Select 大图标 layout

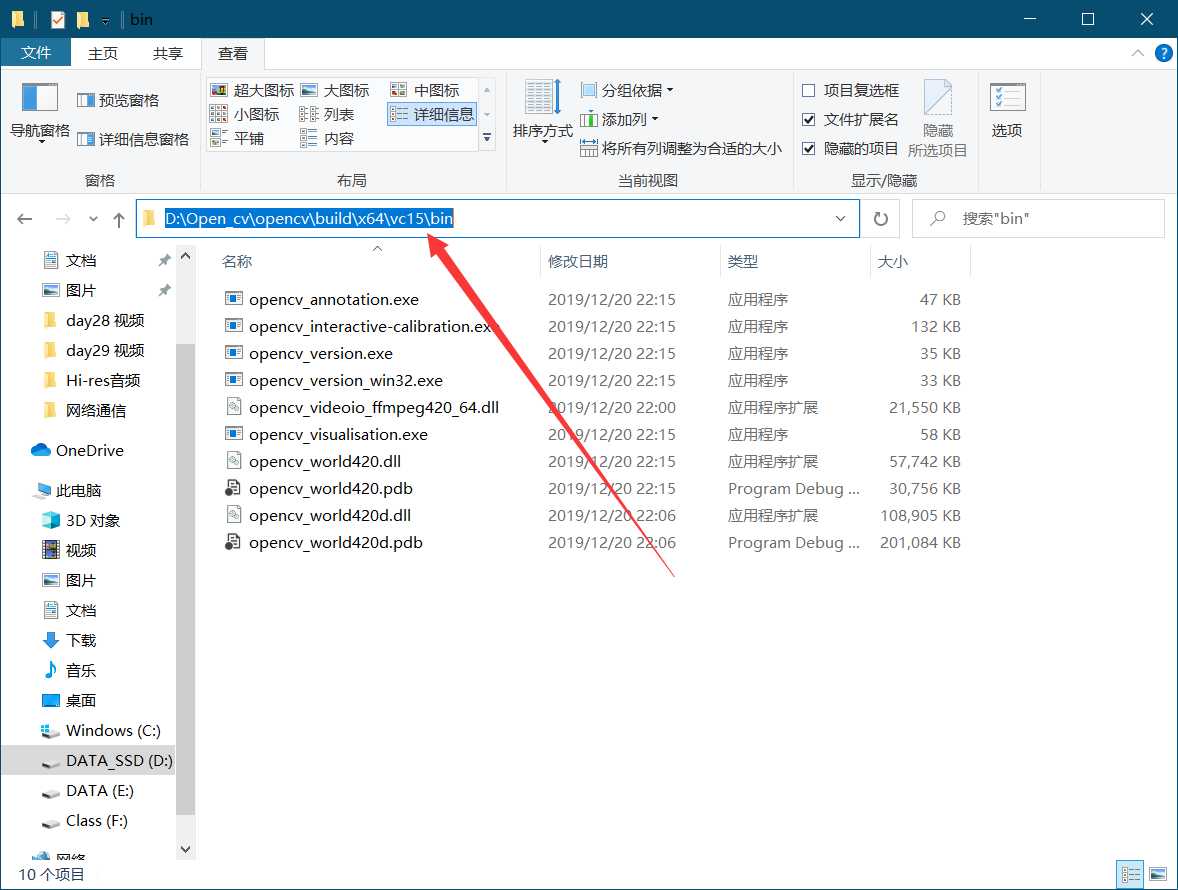click(x=335, y=90)
